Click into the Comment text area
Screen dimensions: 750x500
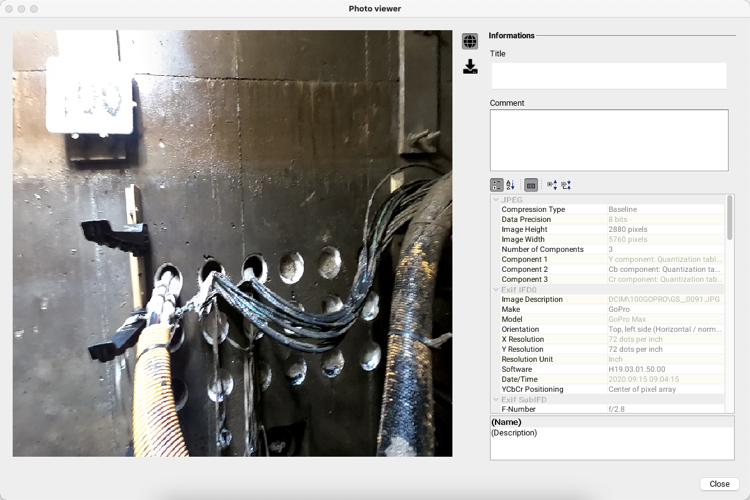coord(608,140)
